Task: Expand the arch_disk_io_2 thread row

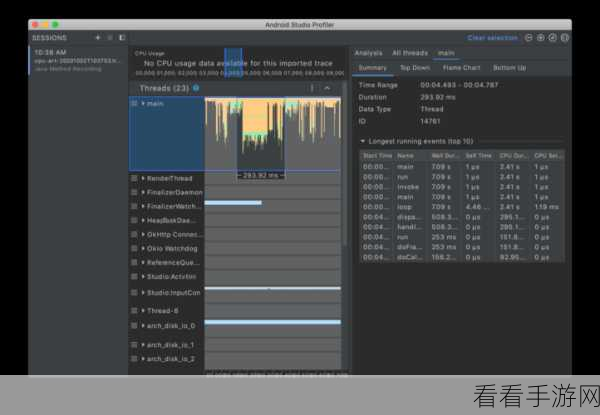Action: tap(143, 359)
